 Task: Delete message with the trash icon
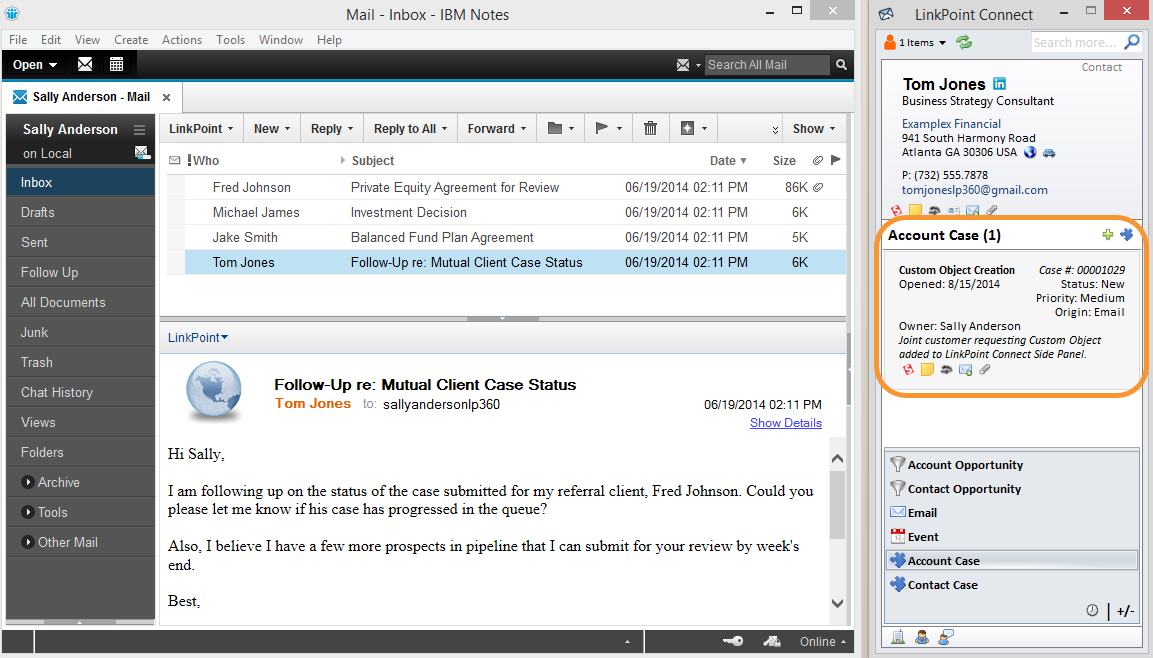(650, 128)
